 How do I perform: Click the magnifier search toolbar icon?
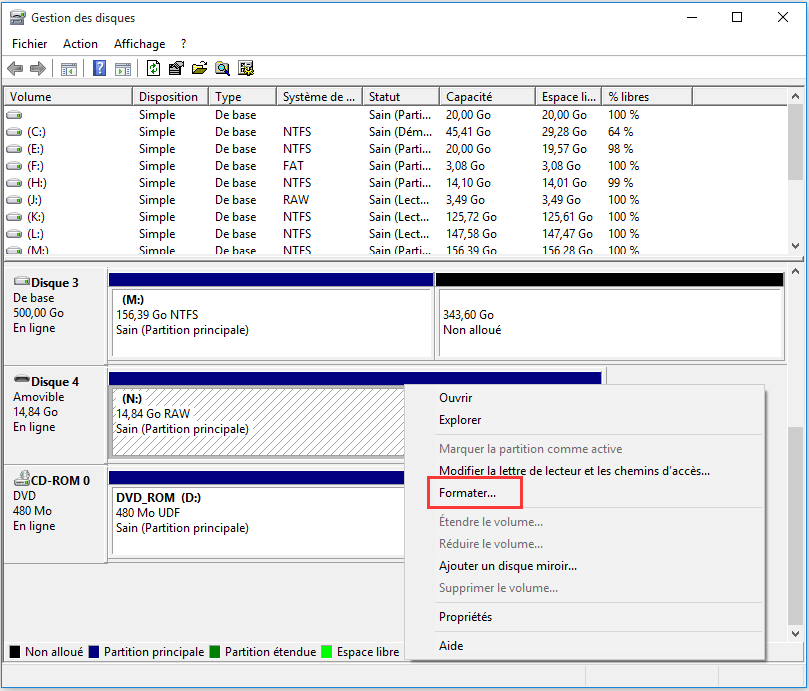click(x=222, y=68)
